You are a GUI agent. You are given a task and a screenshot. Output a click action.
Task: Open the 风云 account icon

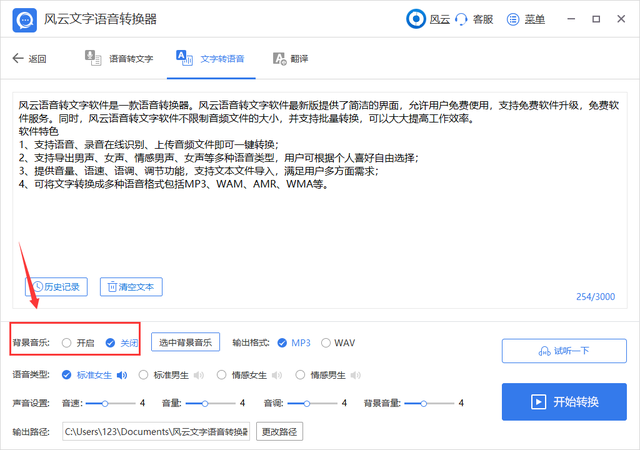416,19
